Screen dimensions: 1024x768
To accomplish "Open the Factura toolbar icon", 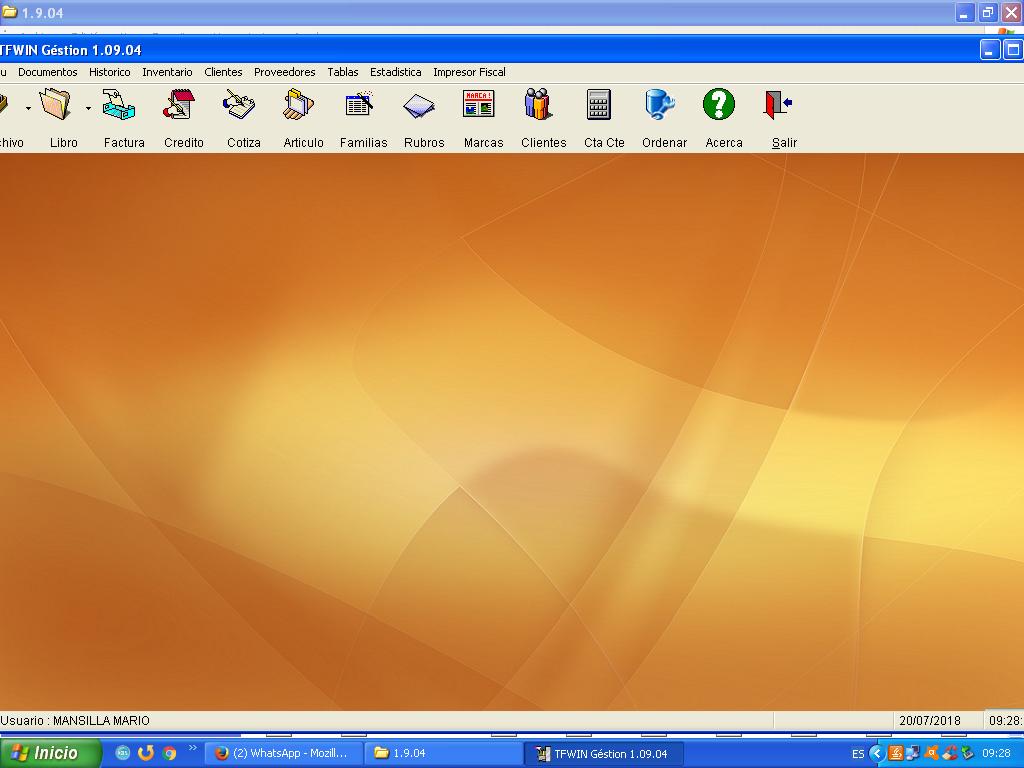I will click(123, 106).
